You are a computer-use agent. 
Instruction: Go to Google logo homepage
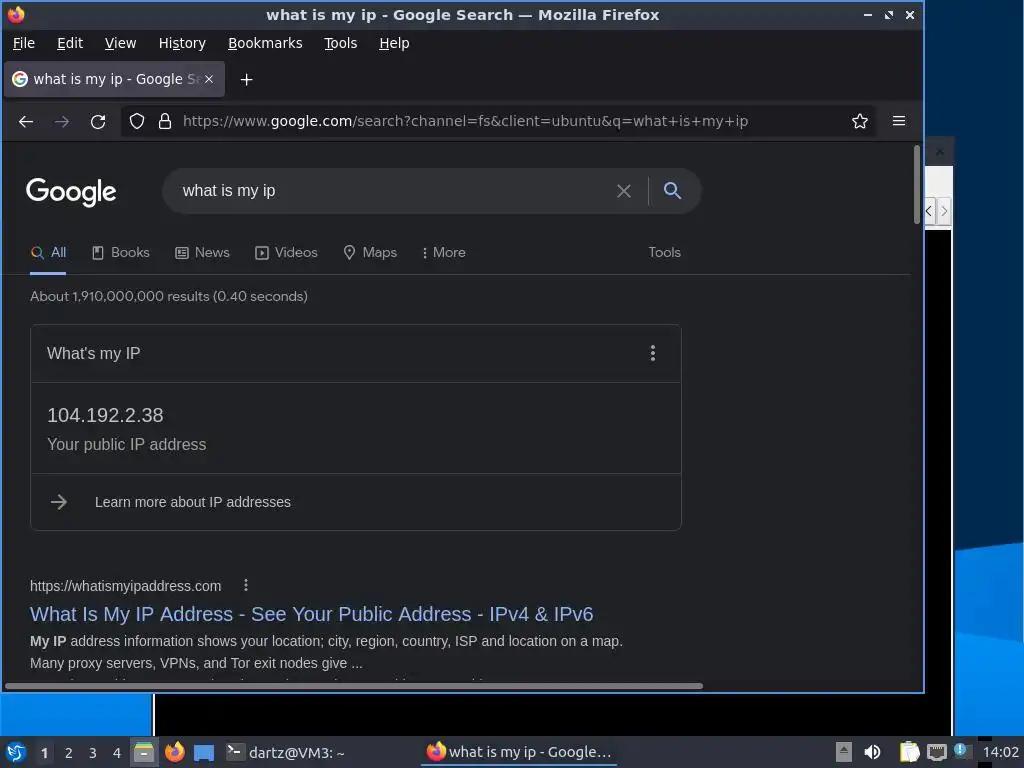pos(71,191)
